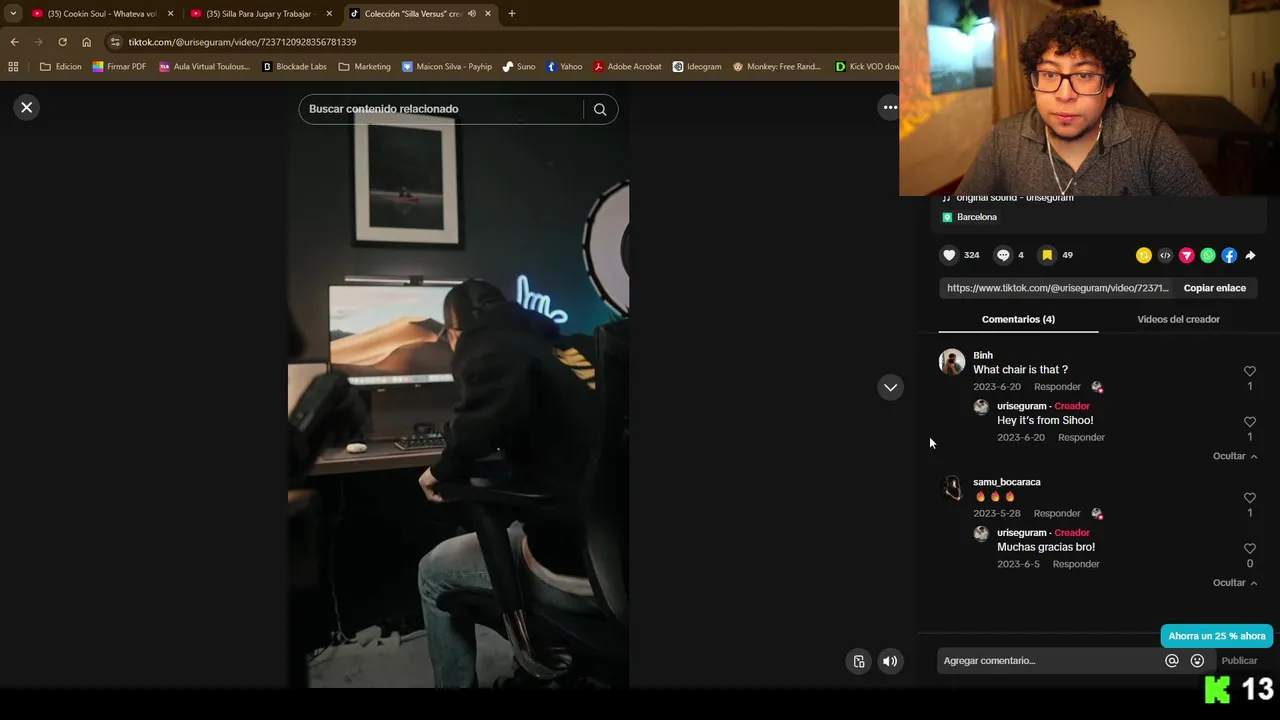Viewport: 1280px width, 720px height.
Task: Click Responder under 'Muchas gracias bro!'
Action: tap(1076, 564)
